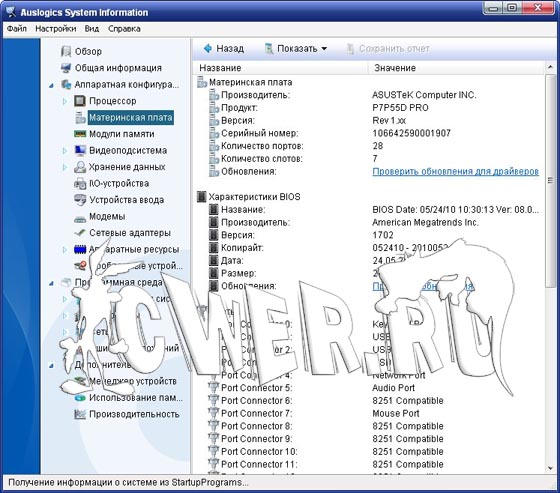Select BIOS version value 1702
This screenshot has height=493, width=560.
coord(382,235)
